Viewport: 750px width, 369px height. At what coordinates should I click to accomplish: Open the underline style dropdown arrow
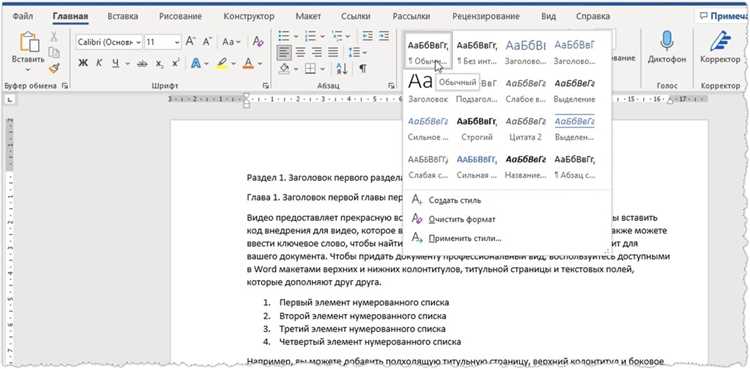point(128,64)
